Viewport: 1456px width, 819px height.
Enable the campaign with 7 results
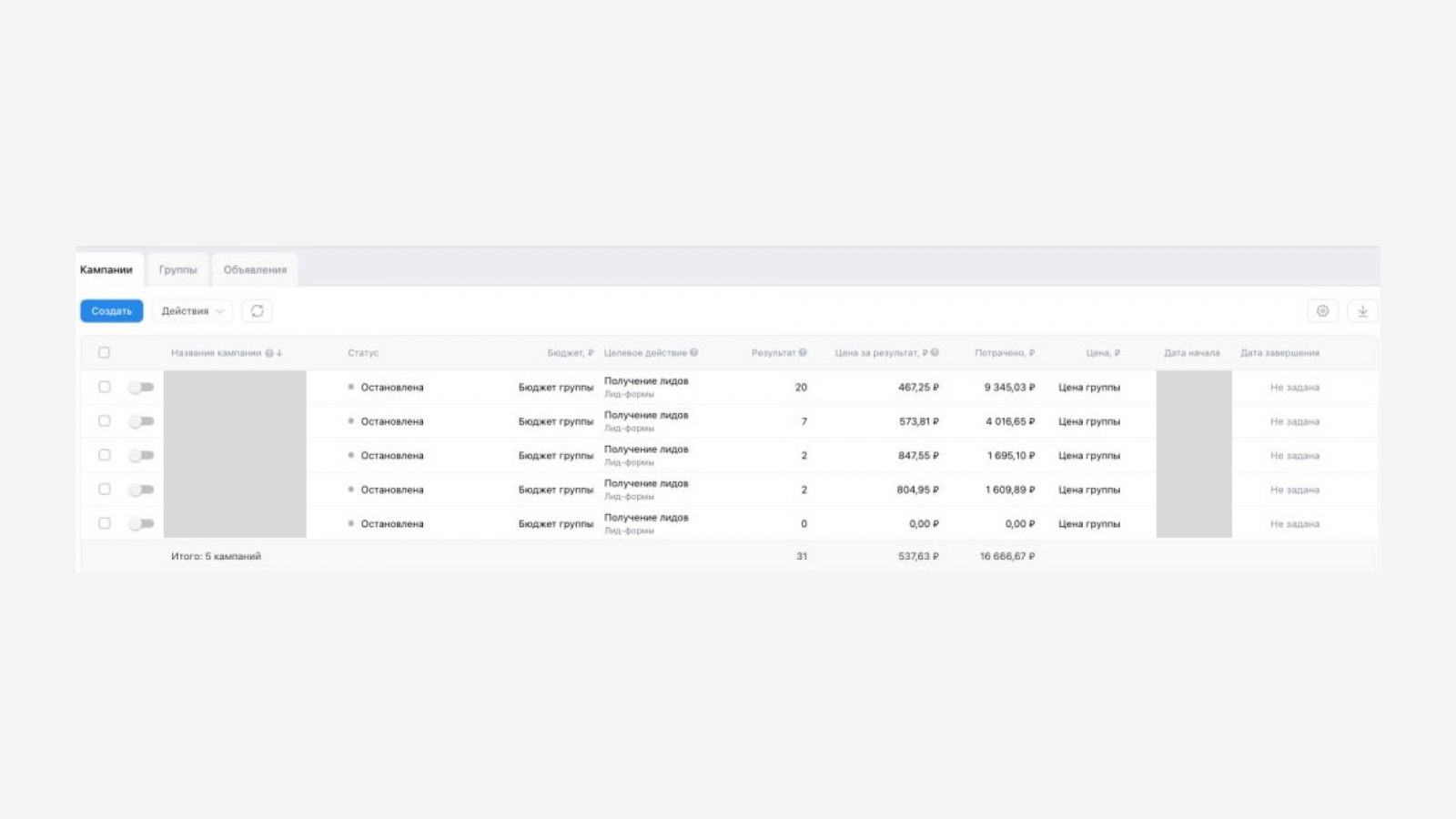tap(141, 421)
